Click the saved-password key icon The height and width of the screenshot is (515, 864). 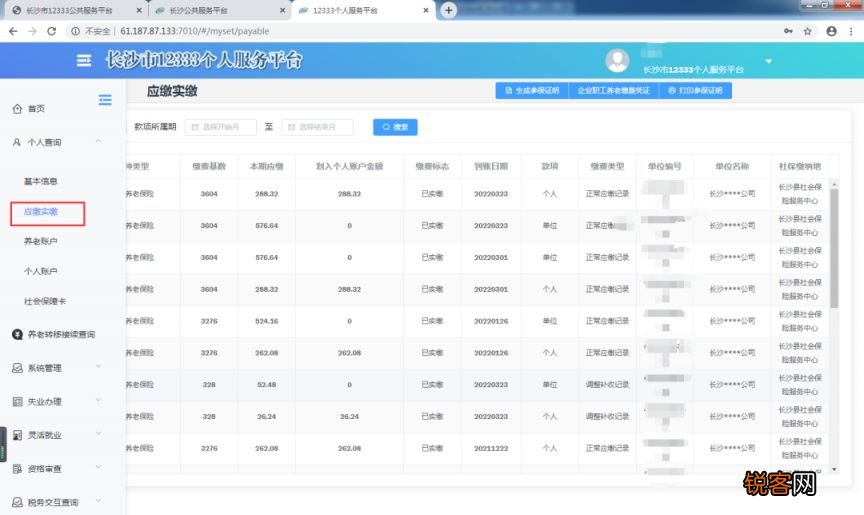(x=789, y=31)
